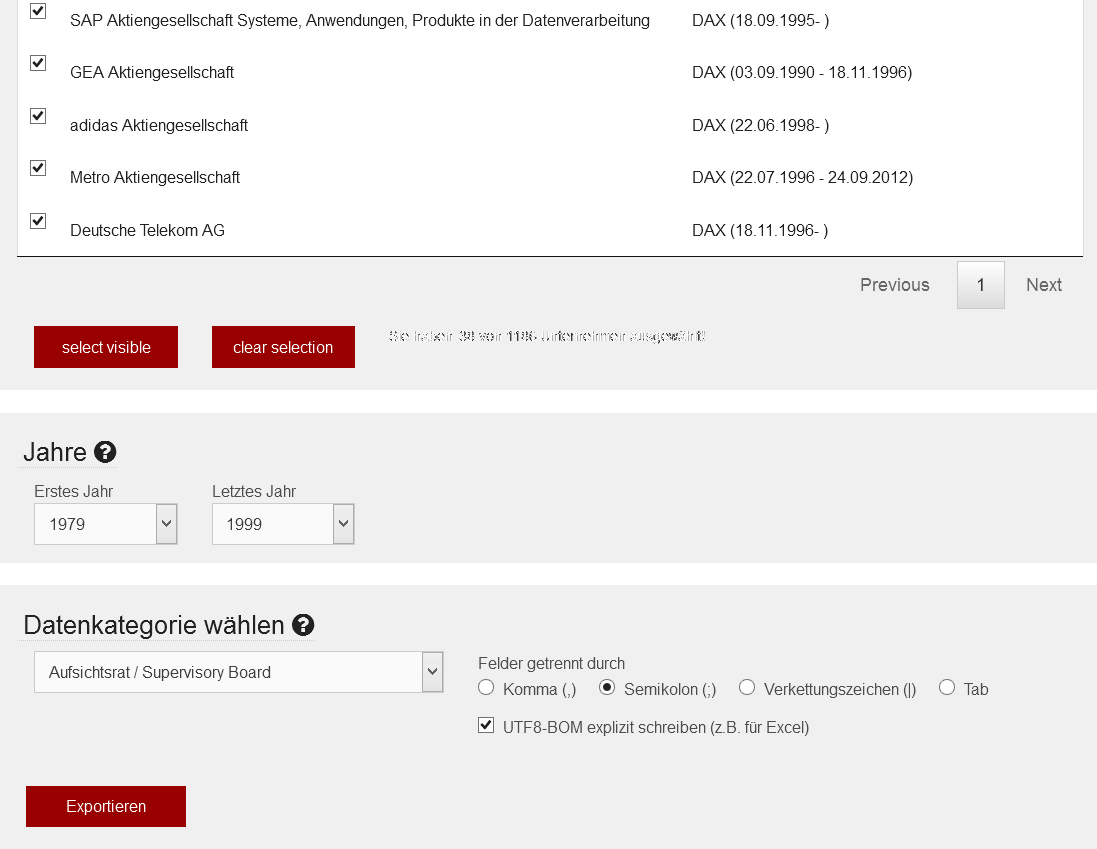Click DAX (18.09.1995- ) index entry
Screen dimensions: 1097x849
(760, 20)
